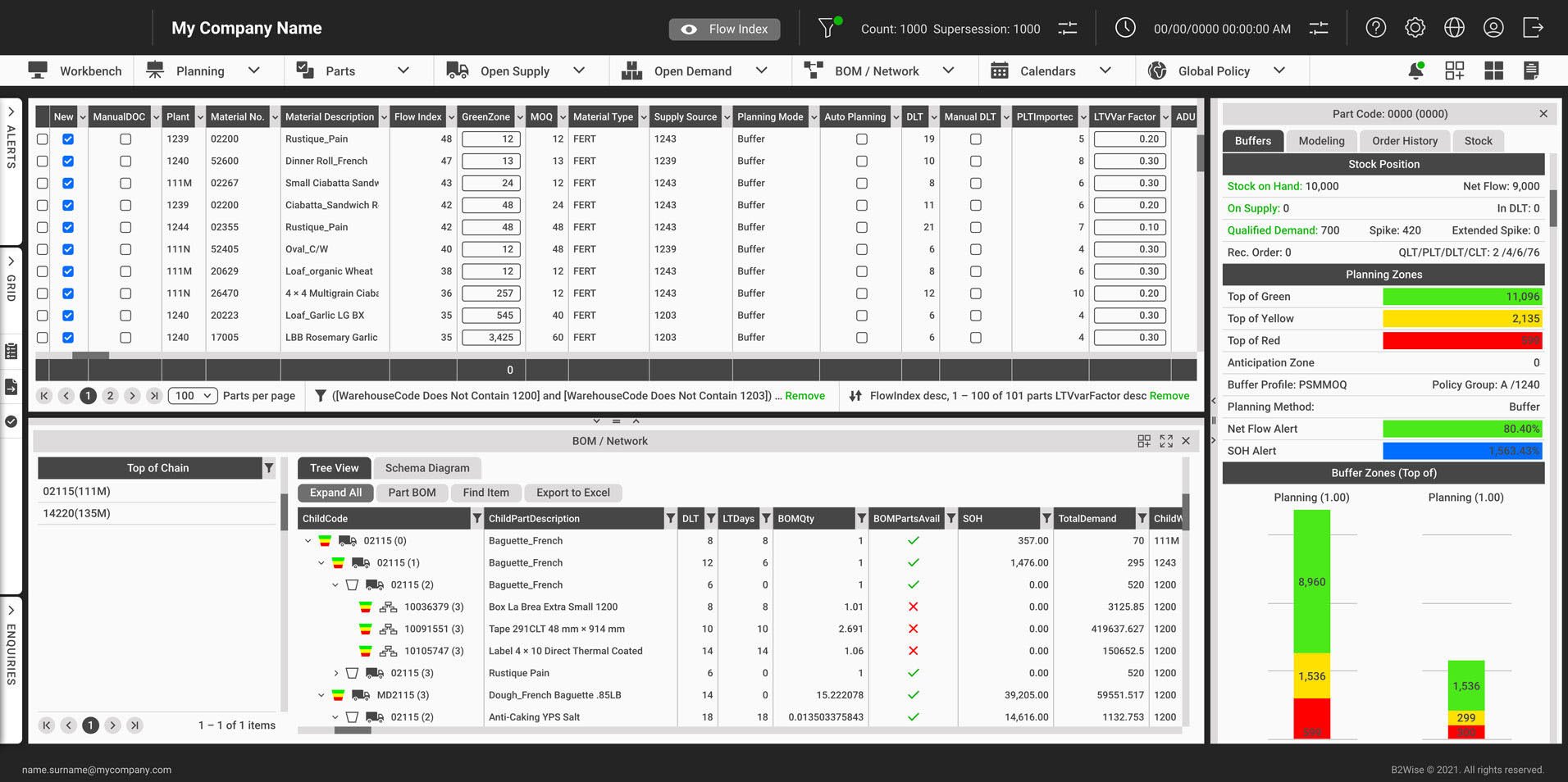
Task: Open the Parts per page dropdown
Action: [193, 396]
